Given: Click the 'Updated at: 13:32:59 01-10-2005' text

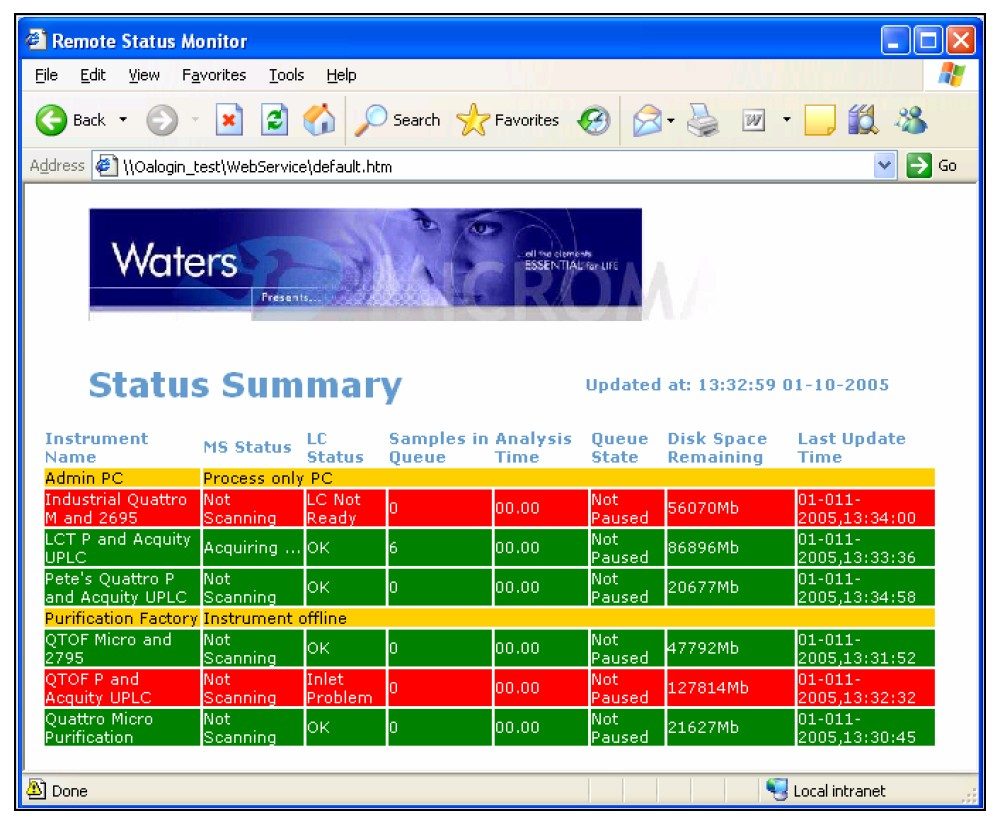Looking at the screenshot, I should point(737,385).
